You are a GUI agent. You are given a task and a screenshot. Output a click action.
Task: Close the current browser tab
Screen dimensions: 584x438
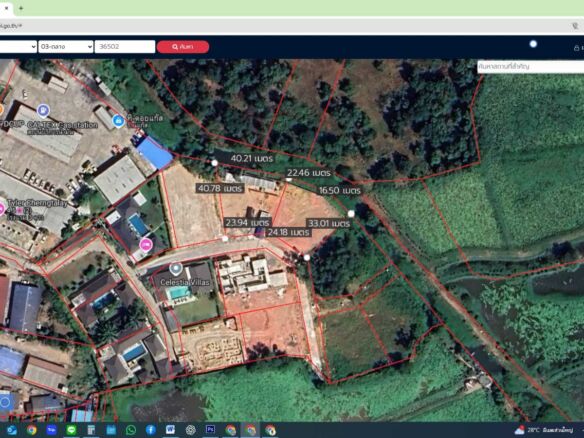pyautogui.click(x=6, y=8)
